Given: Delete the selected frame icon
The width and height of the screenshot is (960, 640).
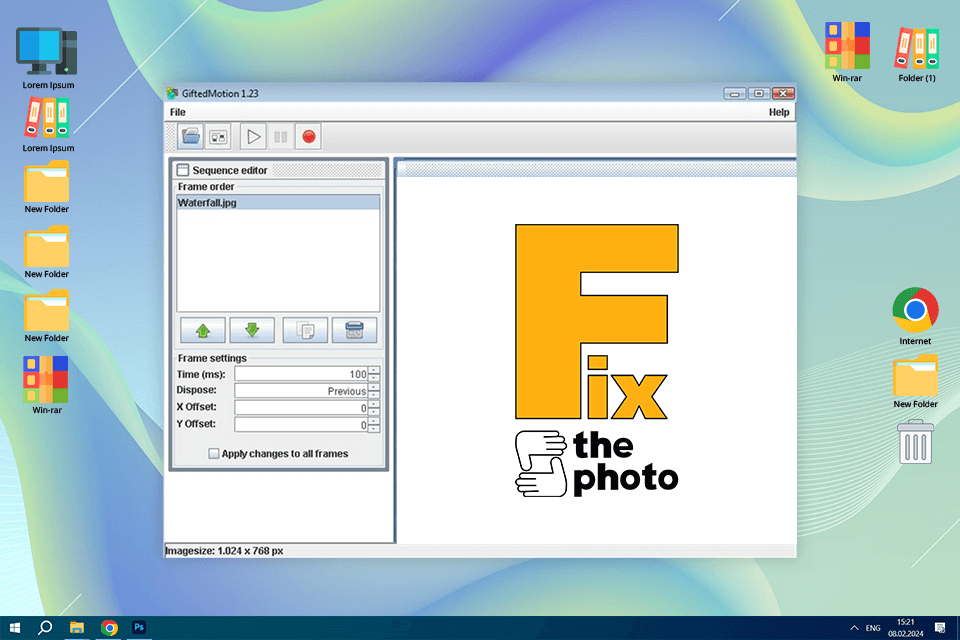Looking at the screenshot, I should (354, 330).
